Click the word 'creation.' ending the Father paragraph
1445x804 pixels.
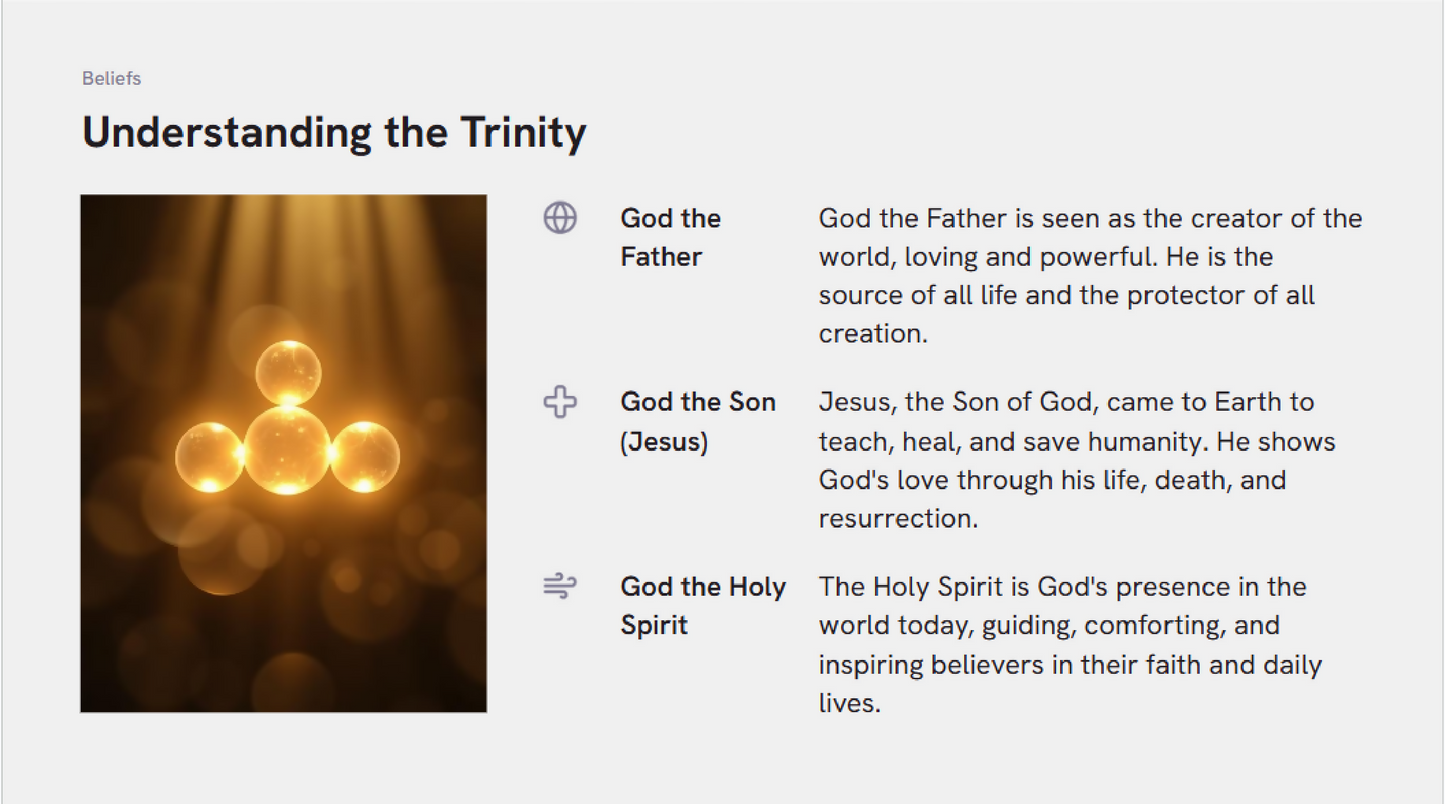tap(873, 334)
